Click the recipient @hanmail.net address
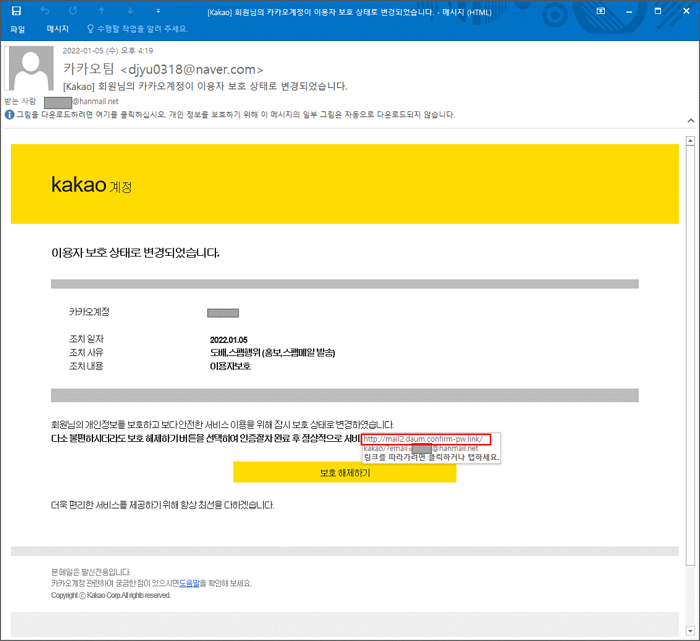 (x=95, y=101)
